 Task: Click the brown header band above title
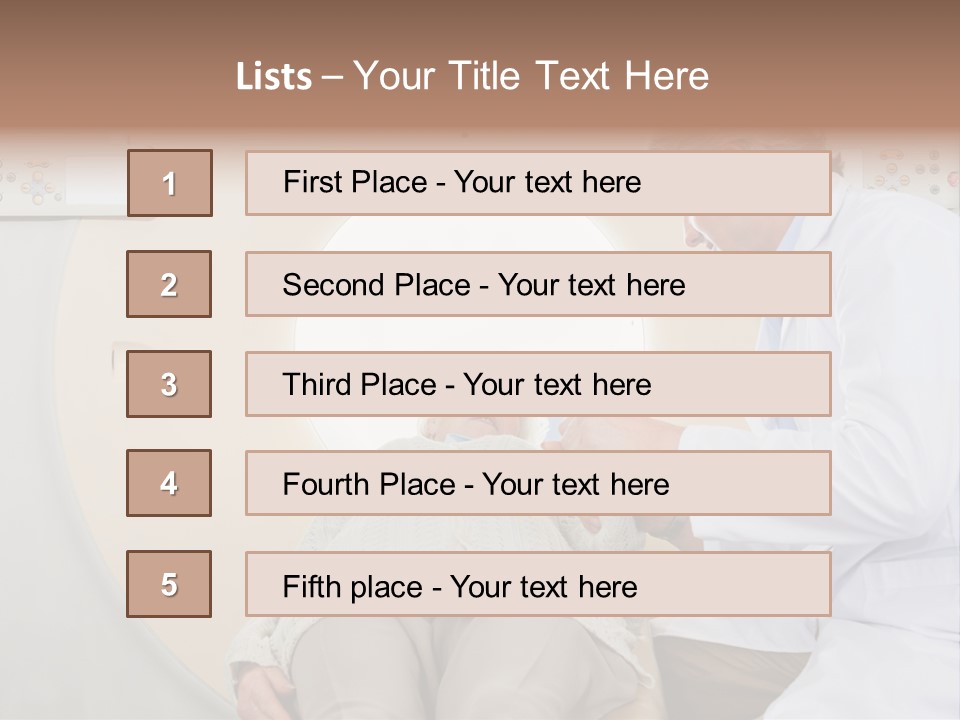point(480,22)
